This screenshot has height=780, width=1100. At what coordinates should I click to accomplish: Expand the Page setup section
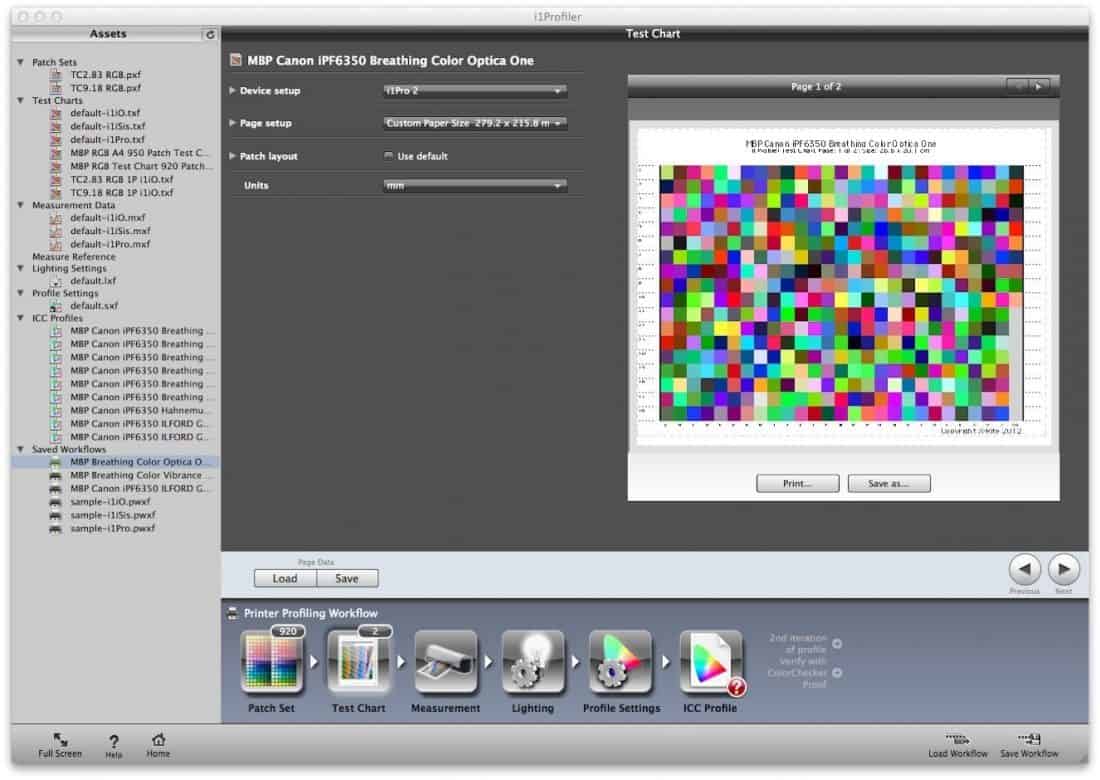pyautogui.click(x=233, y=123)
